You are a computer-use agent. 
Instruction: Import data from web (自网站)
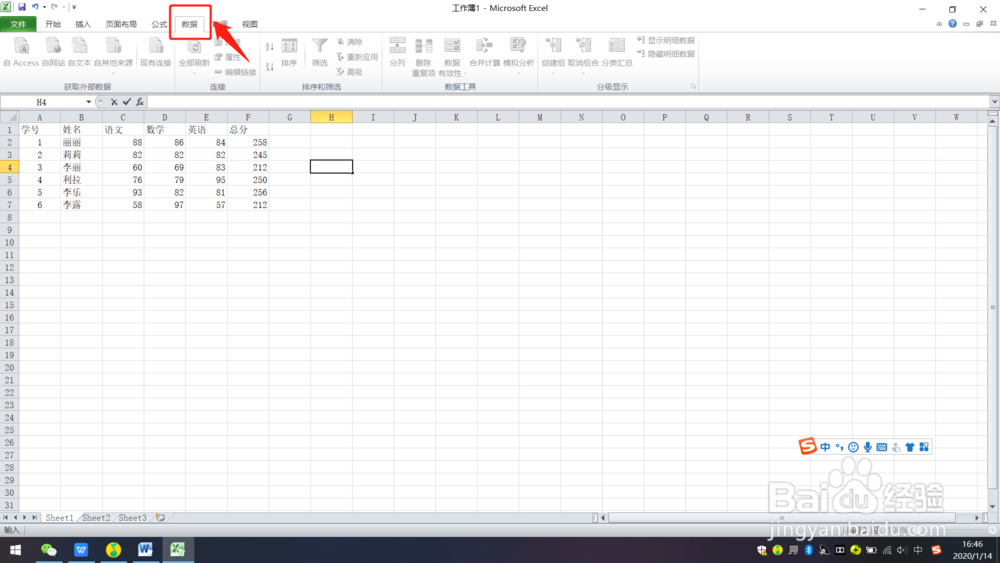(x=53, y=52)
